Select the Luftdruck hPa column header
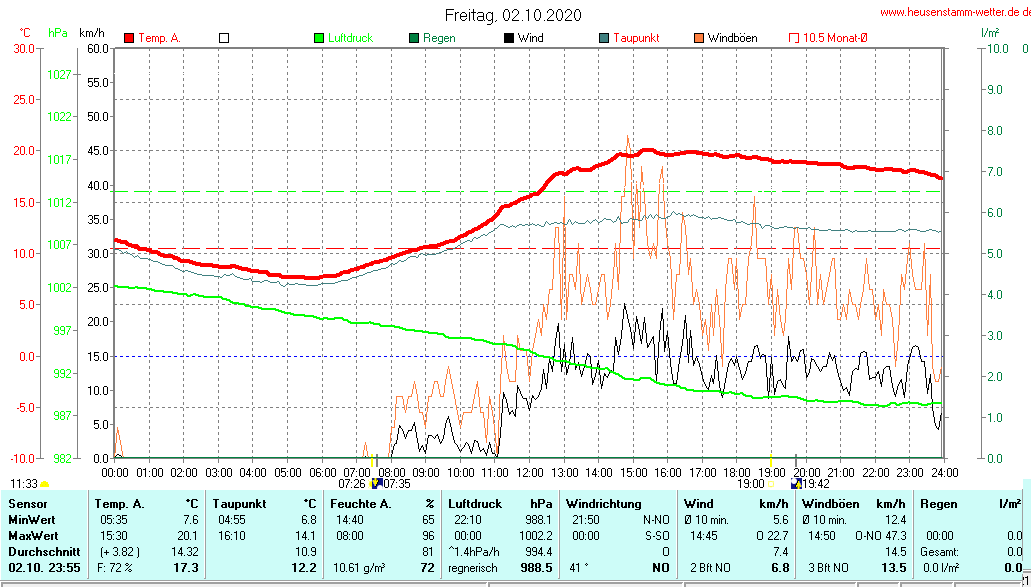This screenshot has height=587, width=1034. tap(500, 504)
